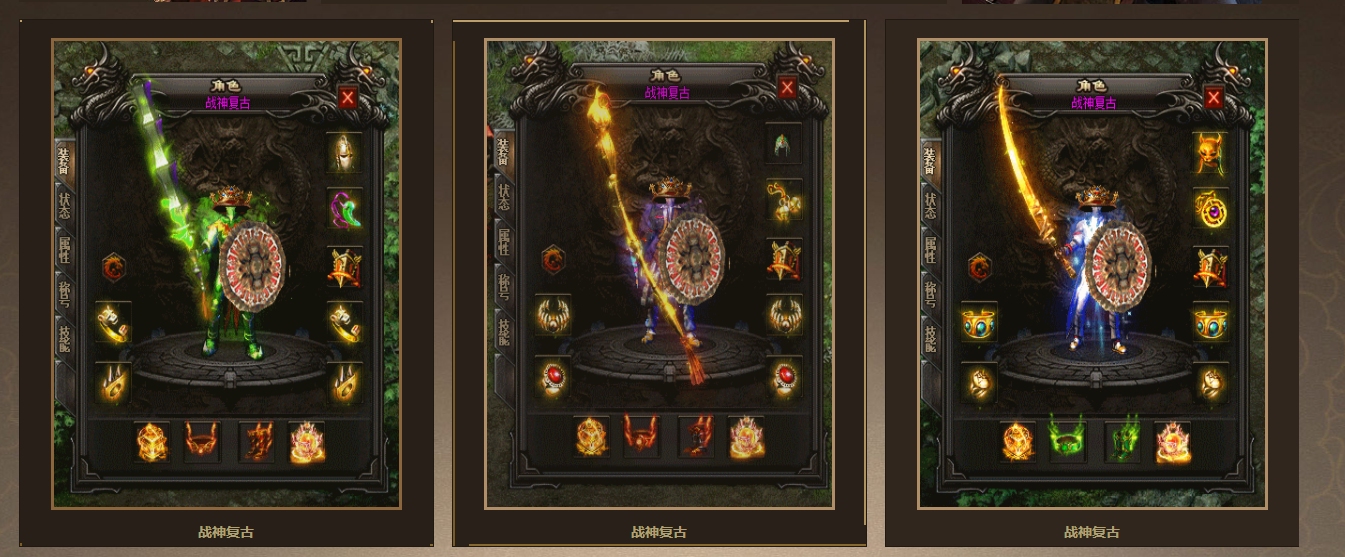Select the red dragon emblem slot in green-staff panel
This screenshot has height=557, width=1345.
click(x=113, y=267)
